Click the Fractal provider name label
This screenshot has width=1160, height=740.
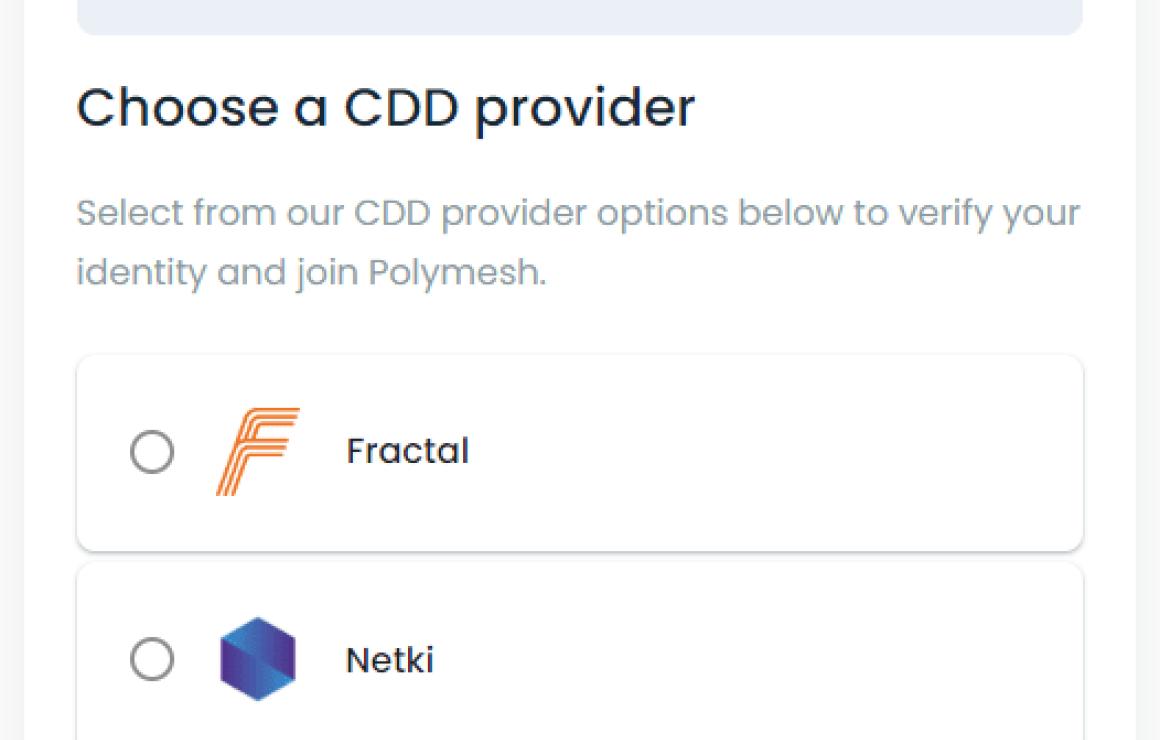(x=408, y=451)
